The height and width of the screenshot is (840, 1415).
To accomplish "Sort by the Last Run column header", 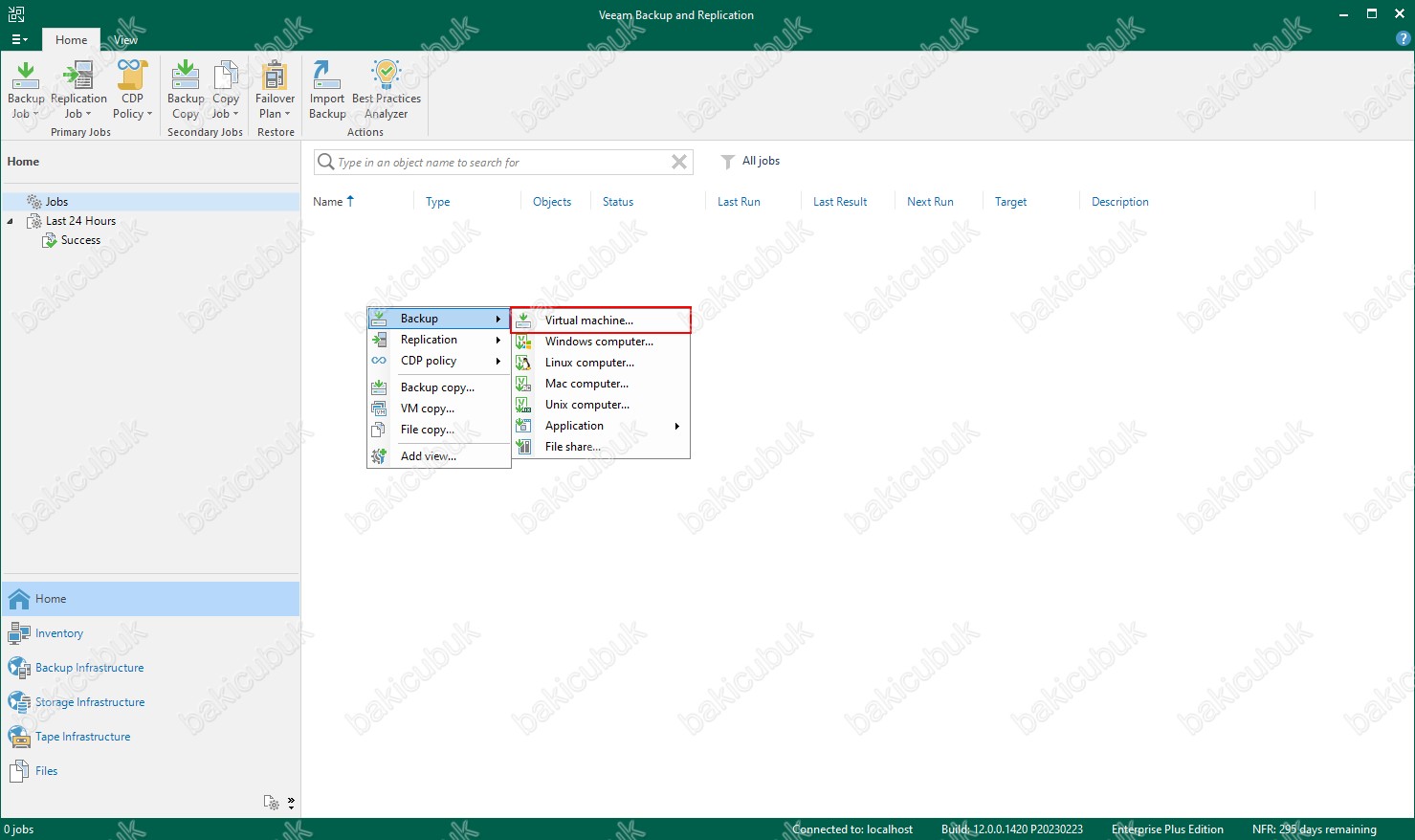I will (739, 202).
